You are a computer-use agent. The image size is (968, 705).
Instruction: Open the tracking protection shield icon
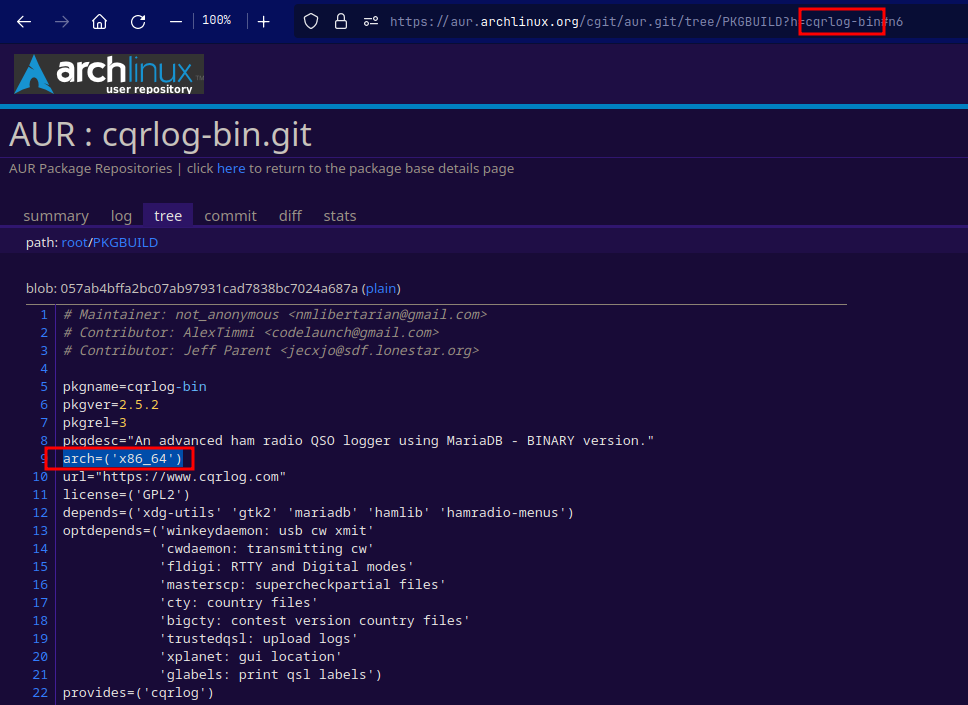(x=311, y=22)
